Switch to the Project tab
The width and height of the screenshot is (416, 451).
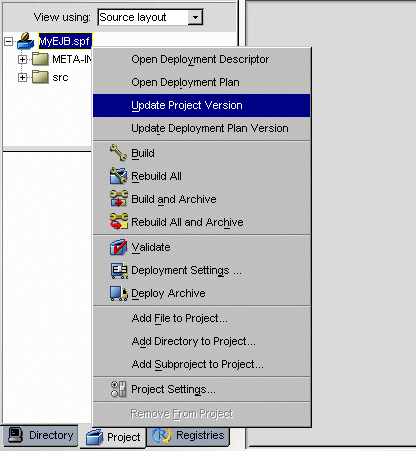pos(113,437)
